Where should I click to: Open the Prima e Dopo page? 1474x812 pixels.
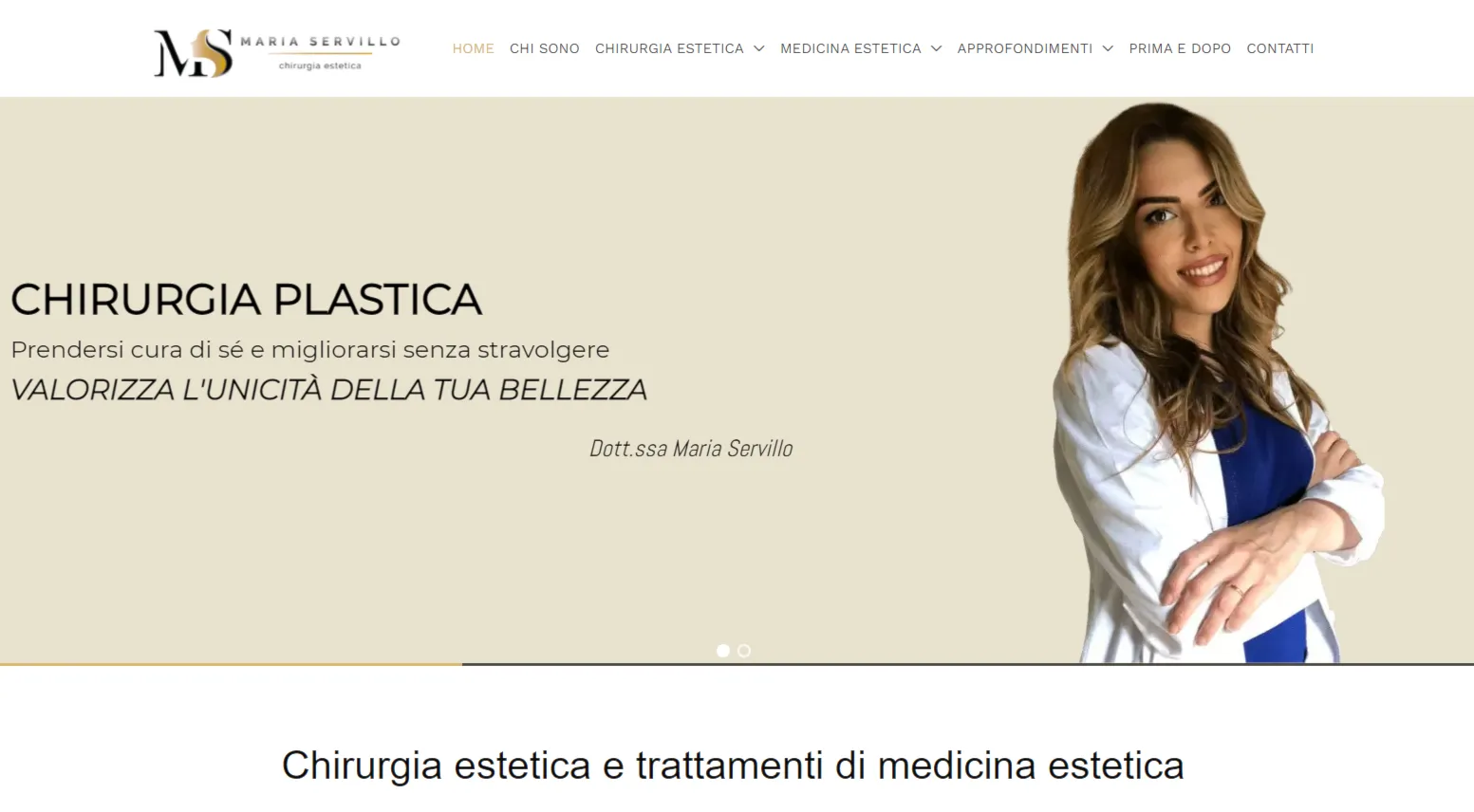1180,48
